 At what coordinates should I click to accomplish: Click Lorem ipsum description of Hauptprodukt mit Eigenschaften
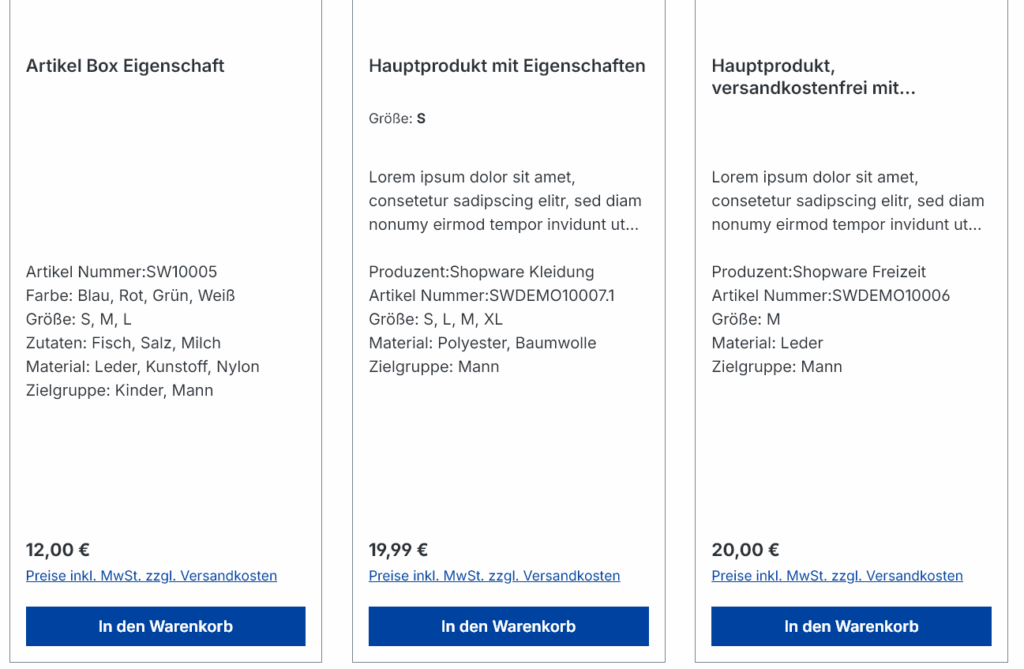(505, 201)
